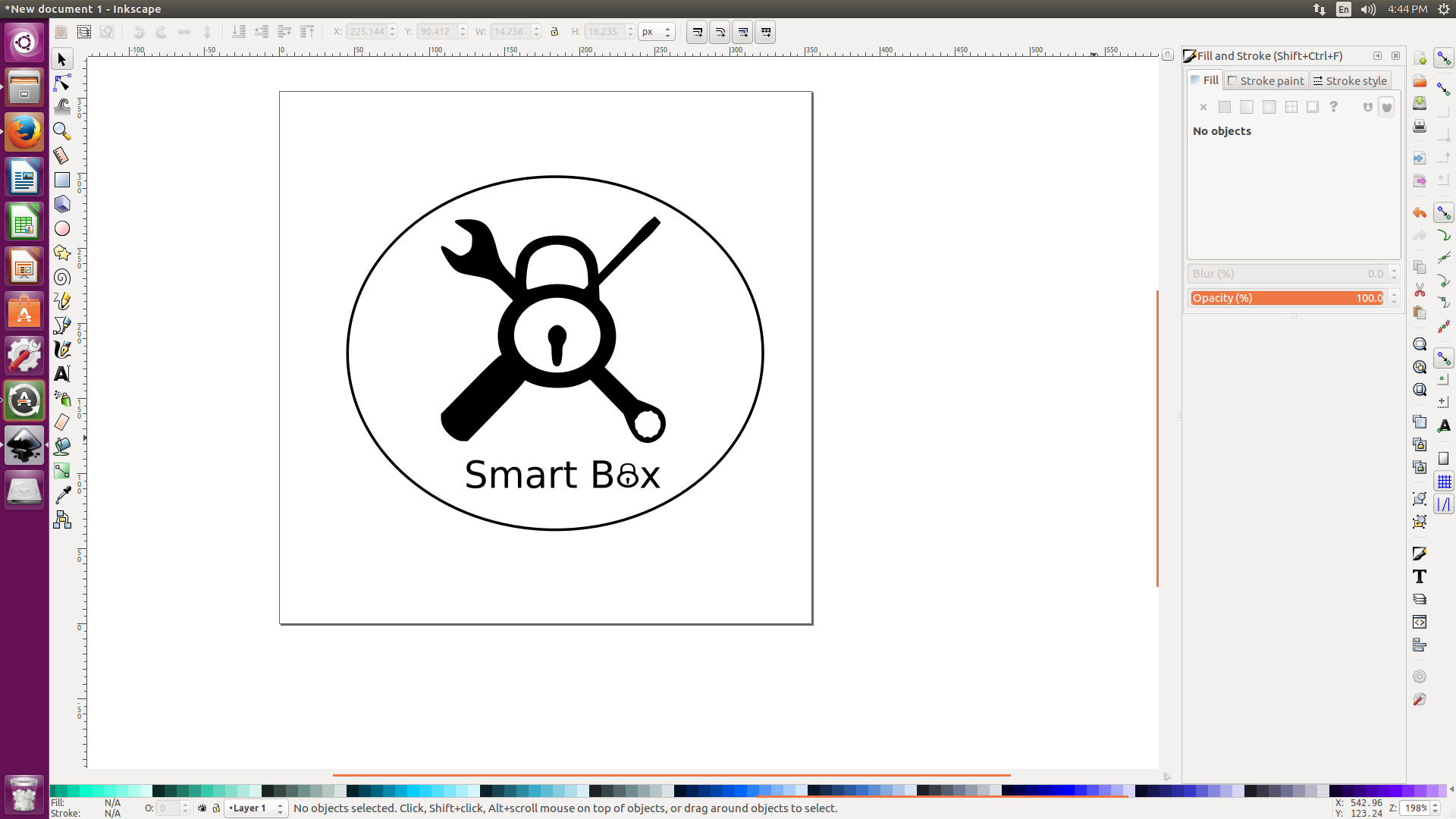Collapse the Fill and Stroke dialog with its arrow
Screen dimensions: 1456x819
click(x=1376, y=56)
